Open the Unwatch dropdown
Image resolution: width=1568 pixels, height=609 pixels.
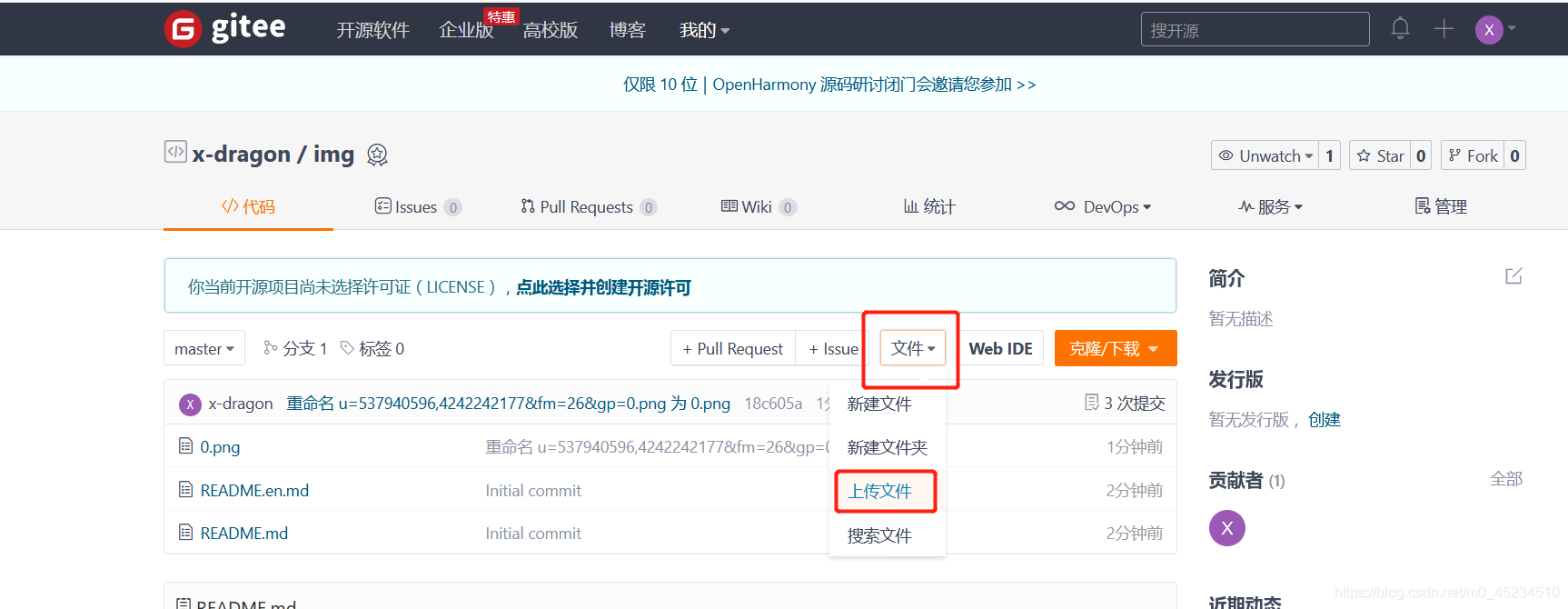(x=1264, y=155)
